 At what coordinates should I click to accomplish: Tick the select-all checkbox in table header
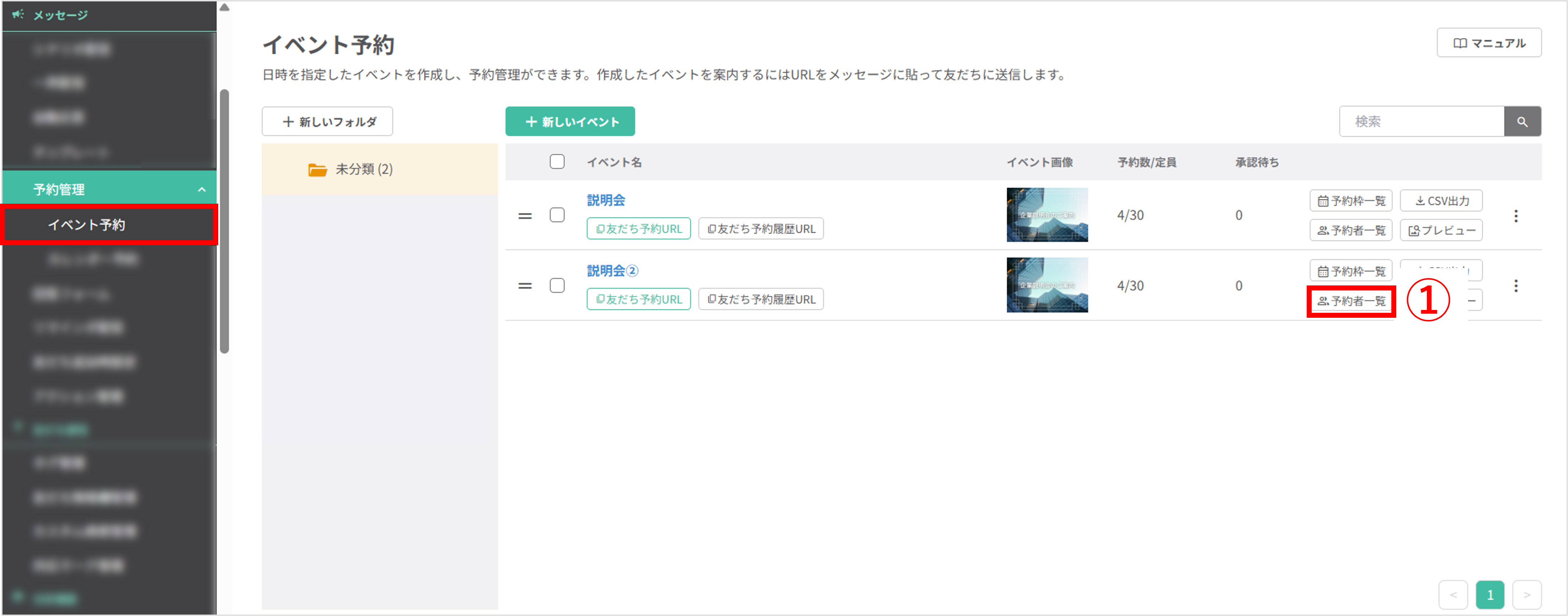pos(557,162)
